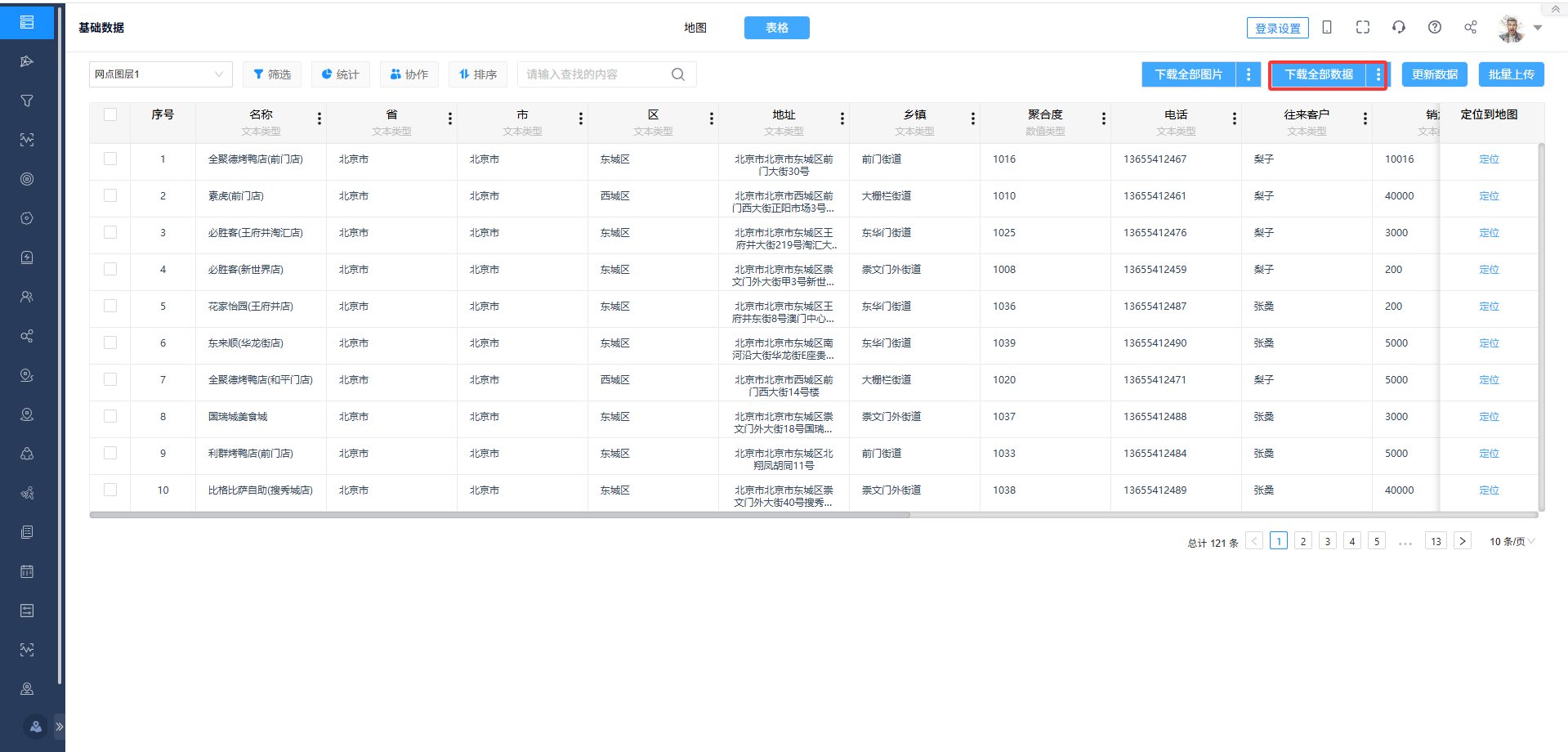Open the filter funnel icon in sidebar

[x=27, y=101]
